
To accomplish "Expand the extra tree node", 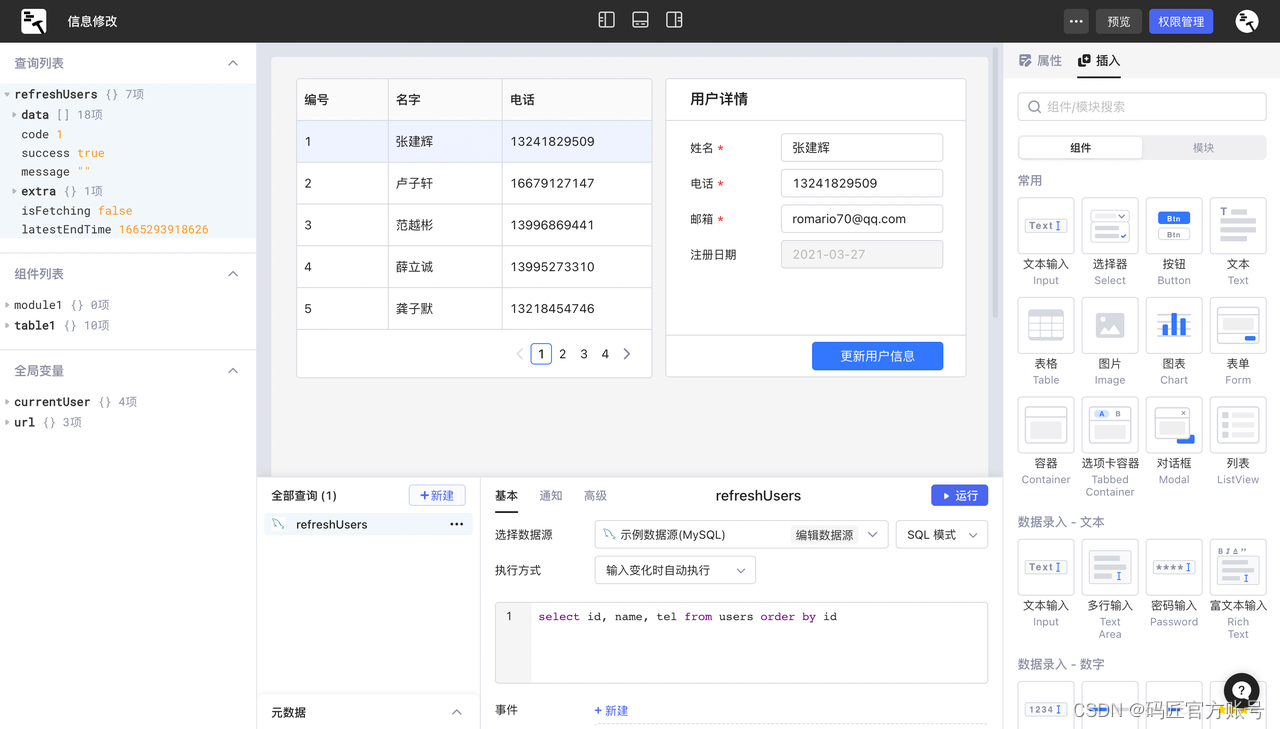I will pyautogui.click(x=14, y=191).
